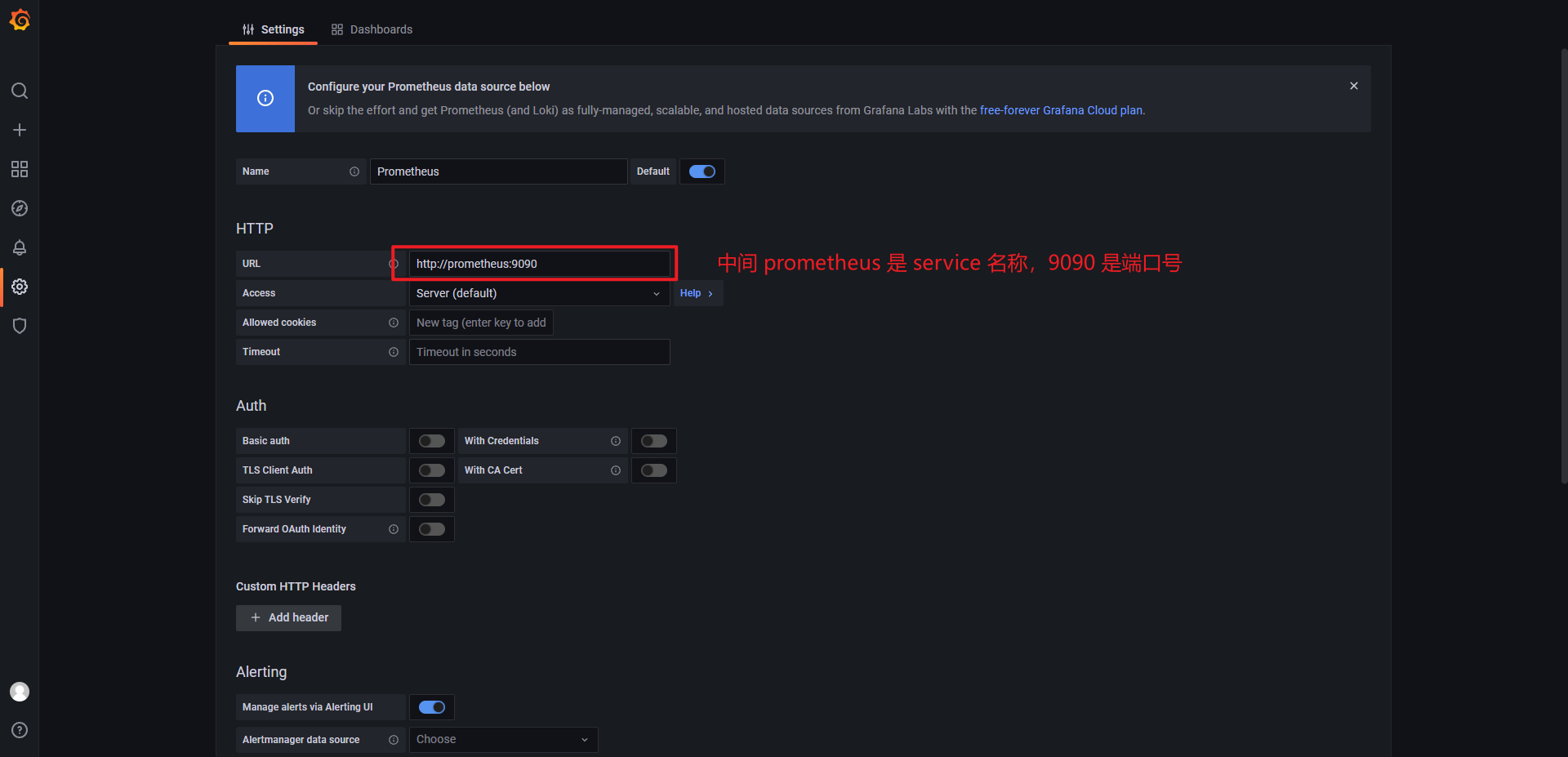The width and height of the screenshot is (1568, 757).
Task: Click the Custom HTTP Headers heading
Action: 296,586
